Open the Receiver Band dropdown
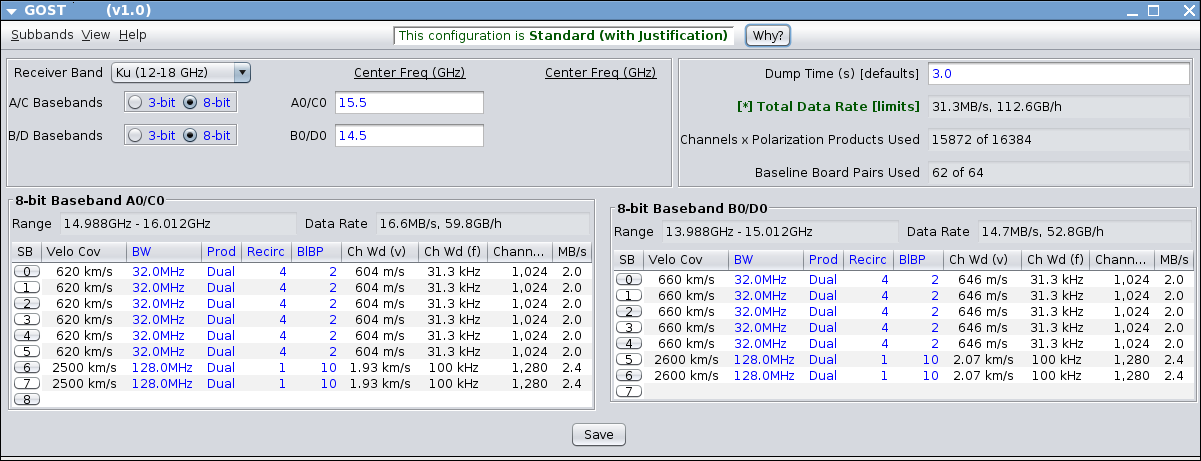 pos(181,72)
